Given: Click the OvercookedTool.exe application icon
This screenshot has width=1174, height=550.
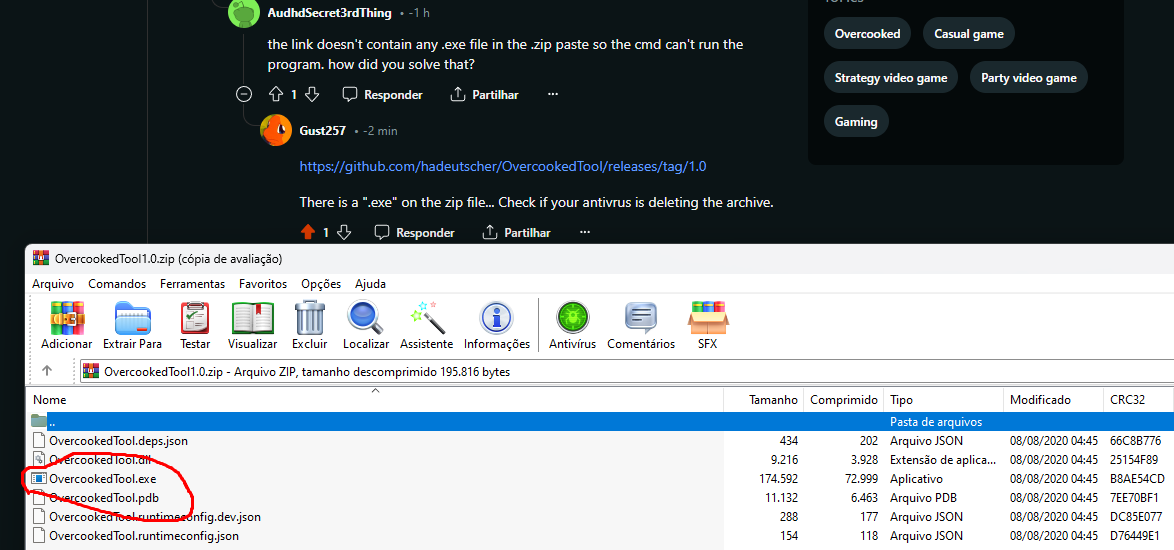Looking at the screenshot, I should 39,478.
